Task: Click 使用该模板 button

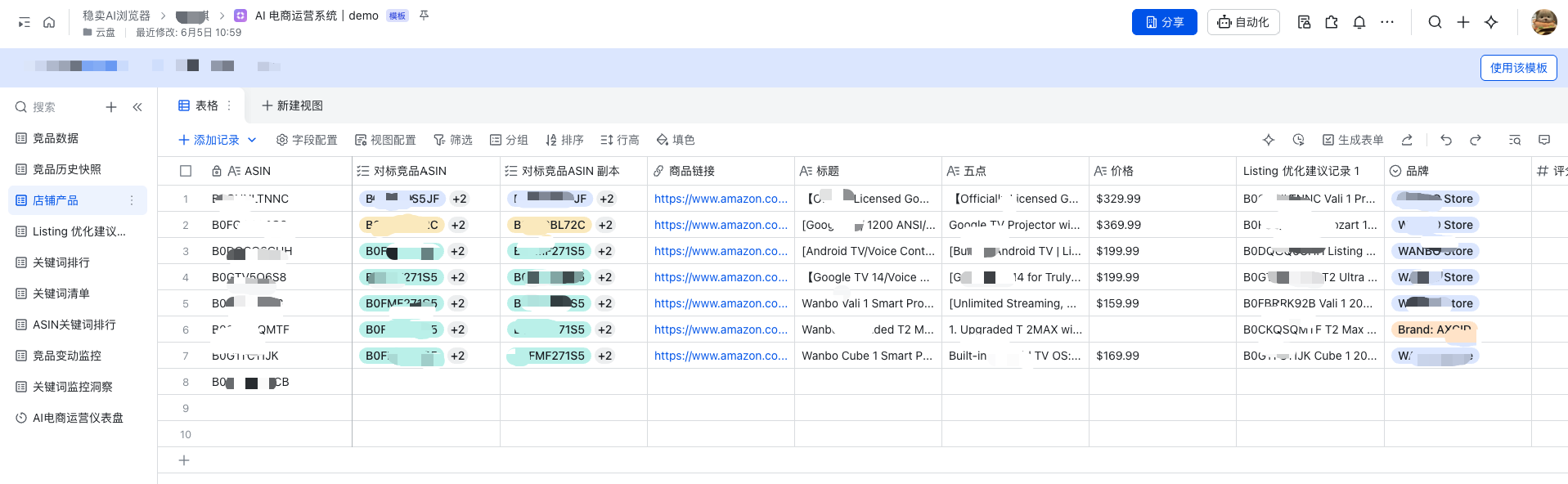Action: click(x=1518, y=68)
